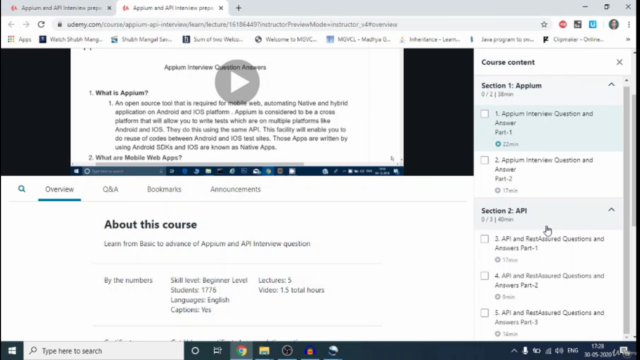Check lecture 3 API RestAssured Part-1
This screenshot has width=640, height=360.
(x=484, y=239)
